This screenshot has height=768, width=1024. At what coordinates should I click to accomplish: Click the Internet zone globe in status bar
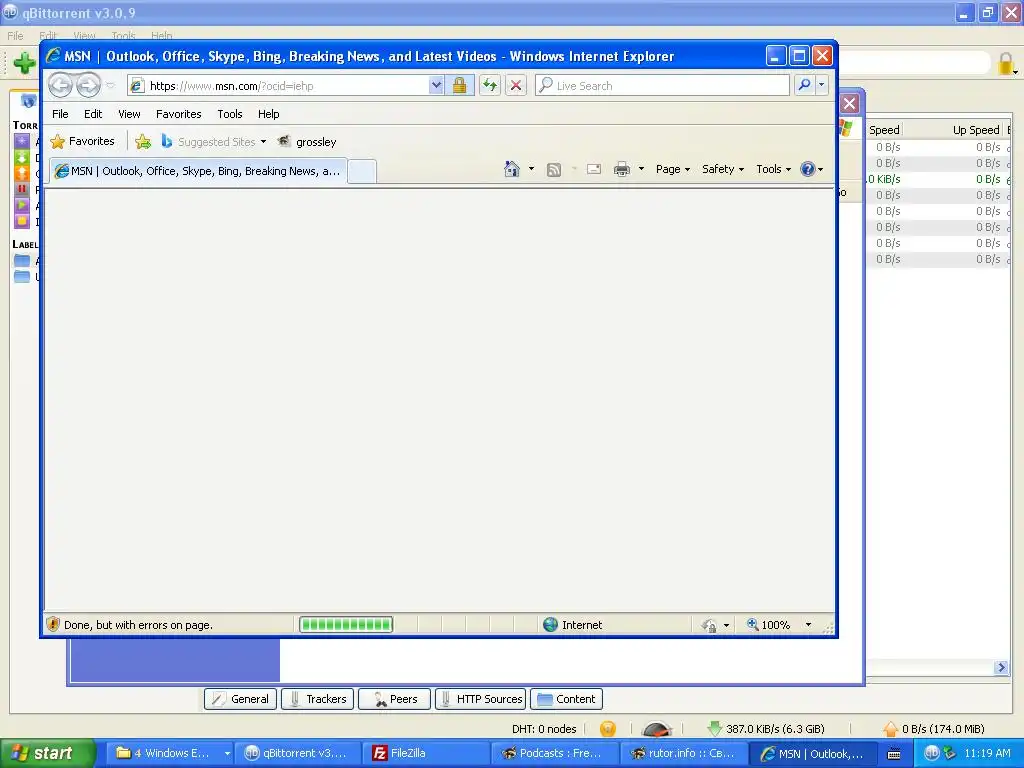click(x=551, y=624)
